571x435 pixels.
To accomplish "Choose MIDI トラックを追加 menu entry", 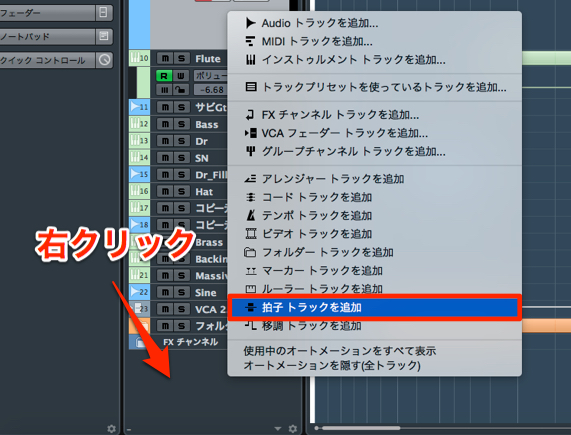I will coord(374,41).
